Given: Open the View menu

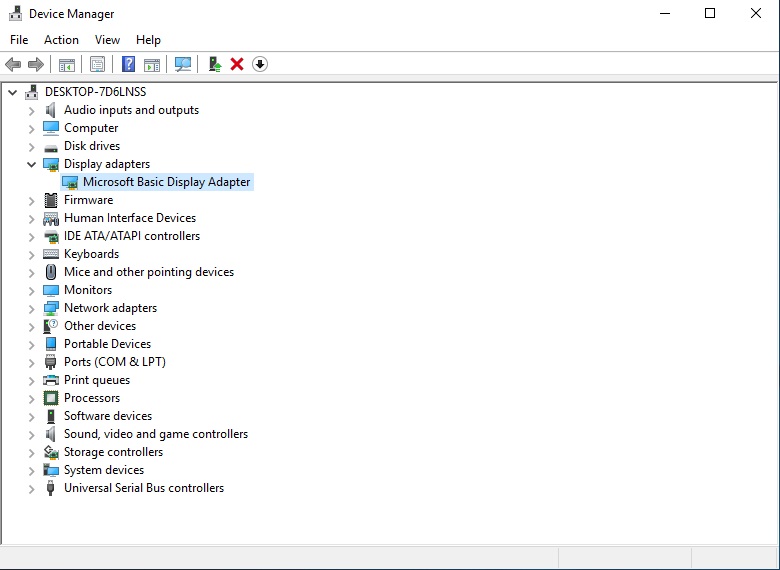Looking at the screenshot, I should click(107, 40).
